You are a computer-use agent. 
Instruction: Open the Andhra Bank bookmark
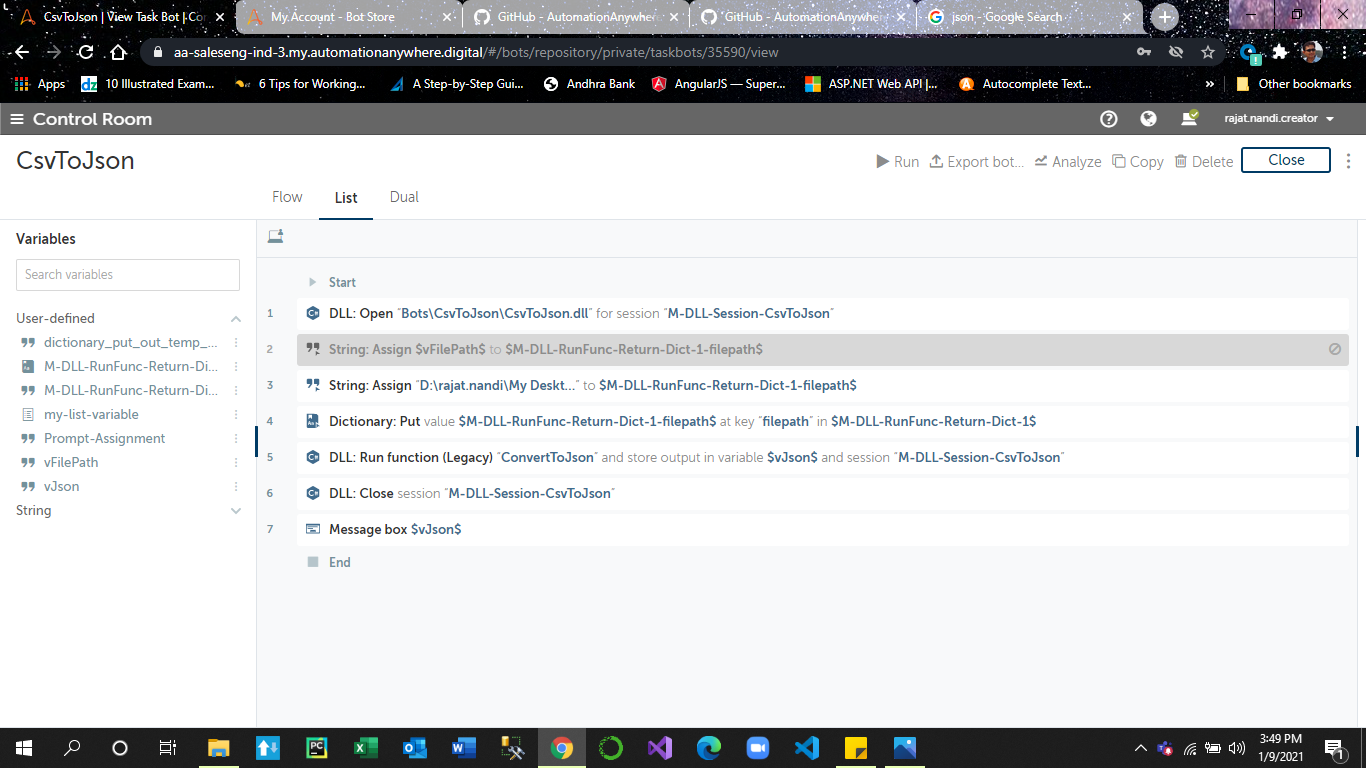pyautogui.click(x=589, y=84)
